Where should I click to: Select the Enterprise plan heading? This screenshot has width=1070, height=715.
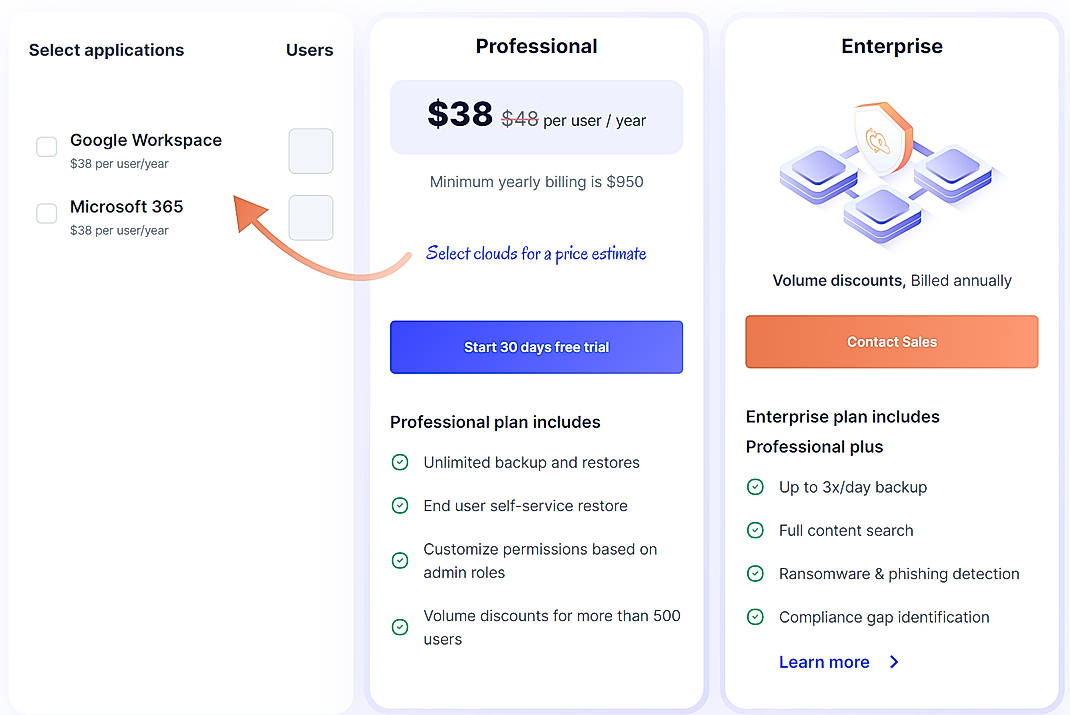click(891, 46)
